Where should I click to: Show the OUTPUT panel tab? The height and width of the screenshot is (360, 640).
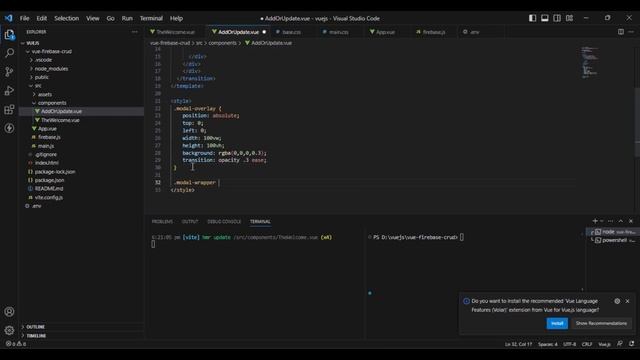pyautogui.click(x=190, y=222)
